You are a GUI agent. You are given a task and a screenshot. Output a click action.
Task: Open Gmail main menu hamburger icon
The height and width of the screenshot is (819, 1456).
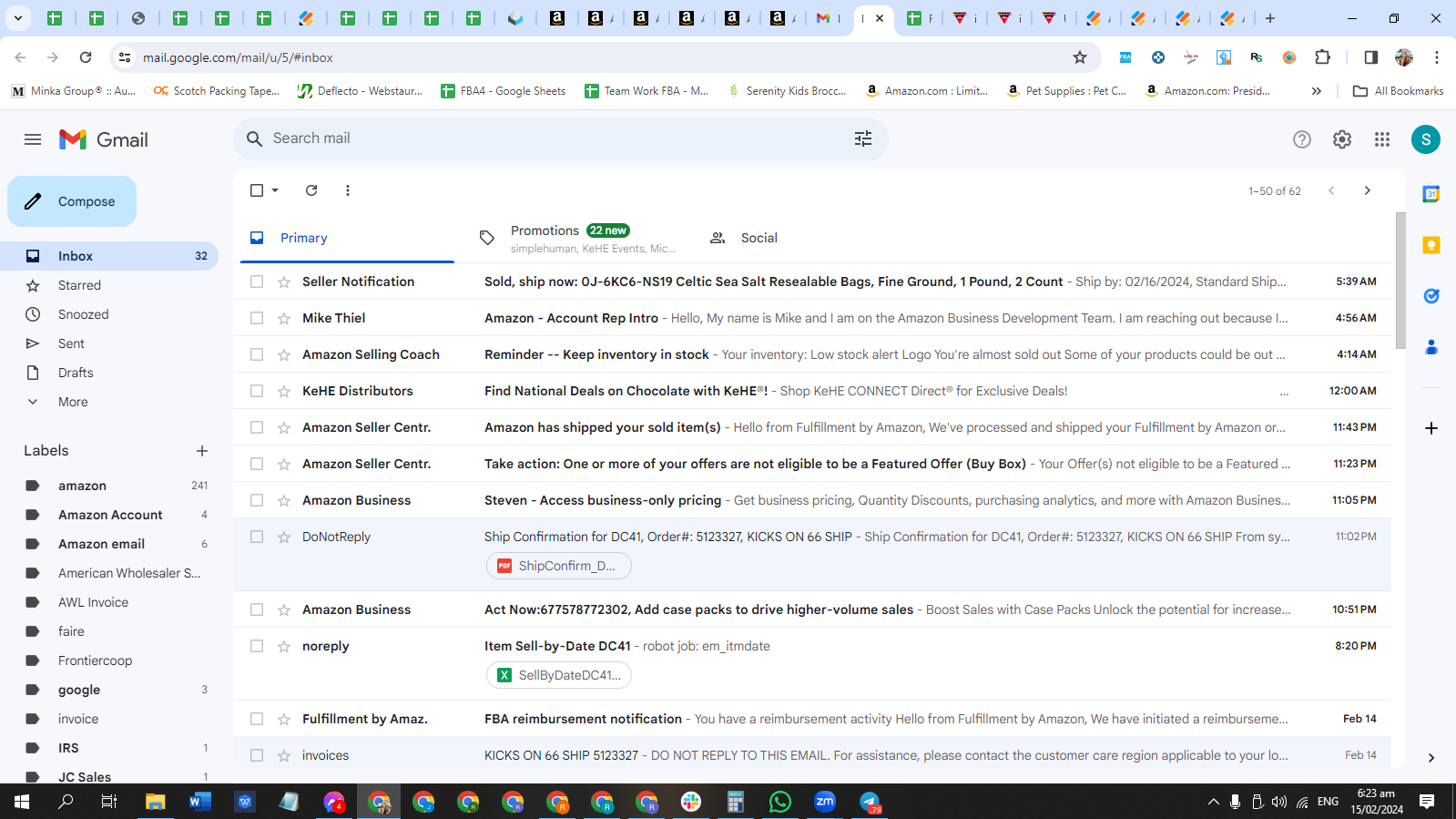33,139
